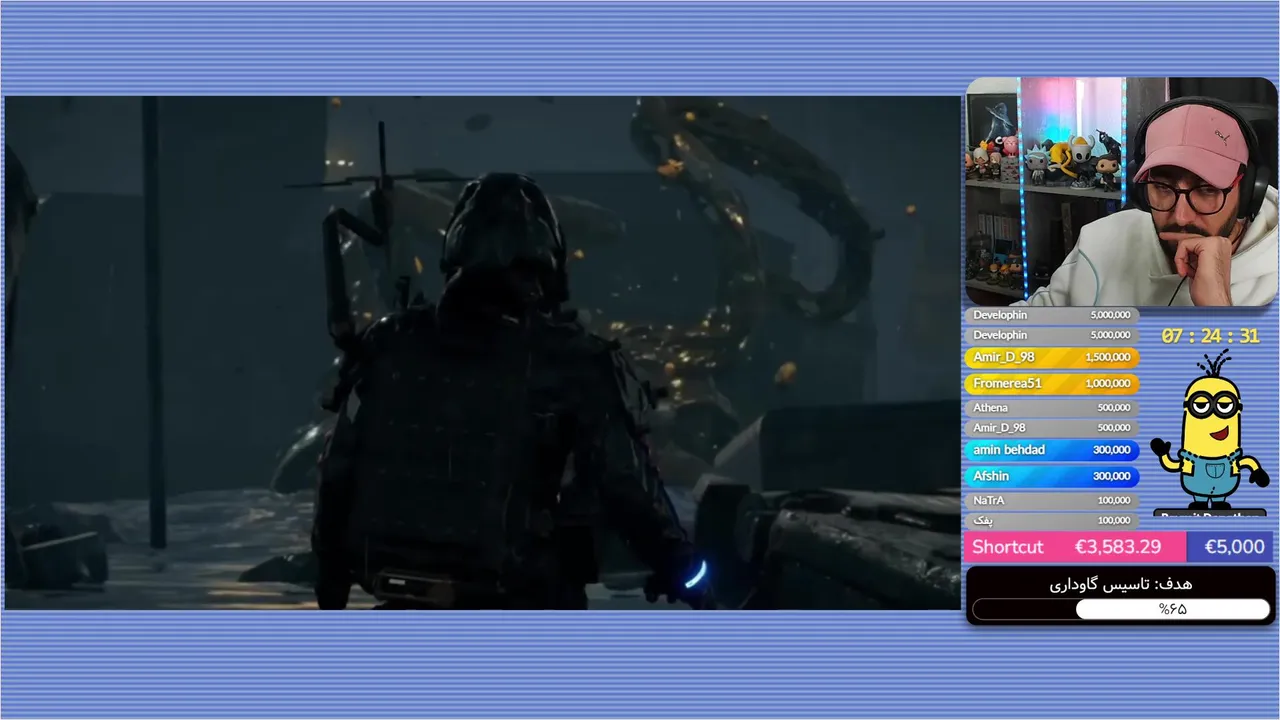Select the Amir_D_98 500,000 donor row
Viewport: 1280px width, 720px height.
coord(1052,427)
